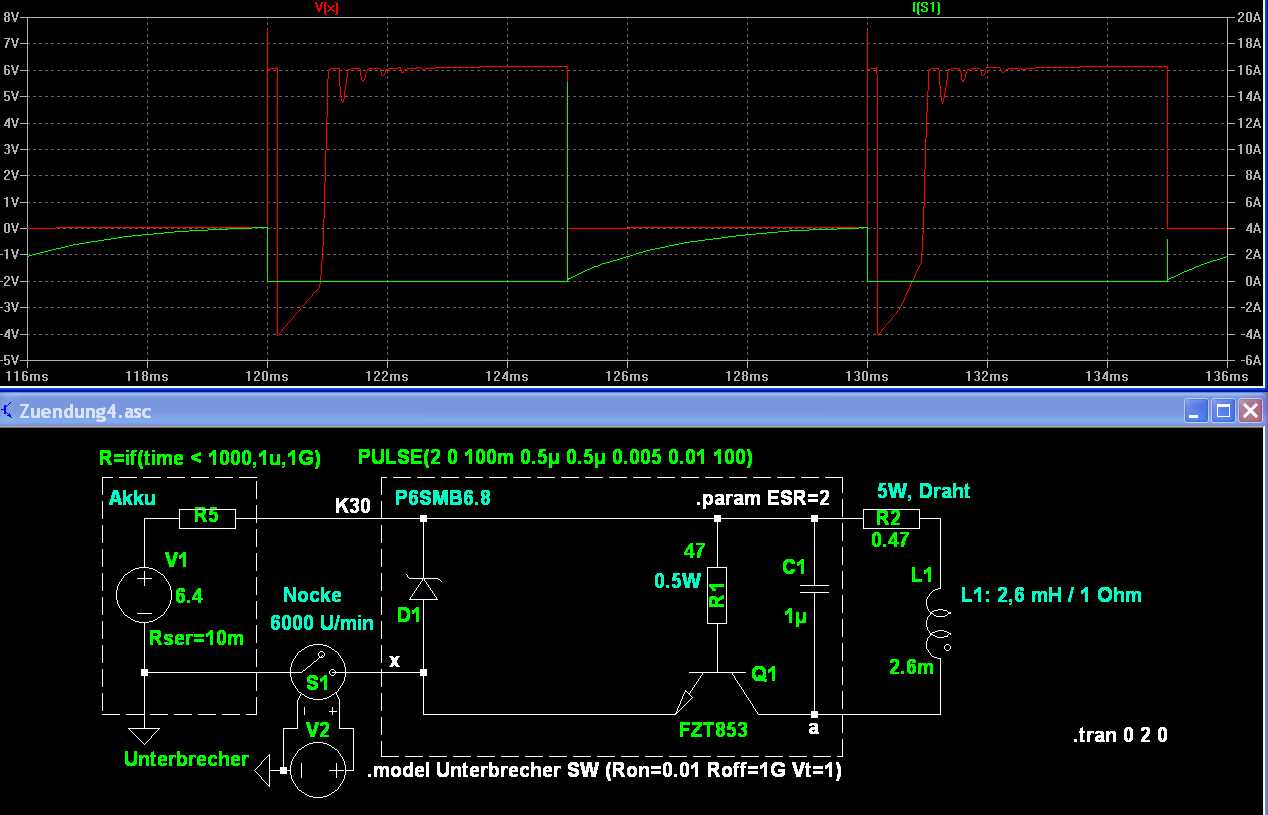The height and width of the screenshot is (815, 1268).
Task: Select the S1 switch symbol
Action: (318, 672)
